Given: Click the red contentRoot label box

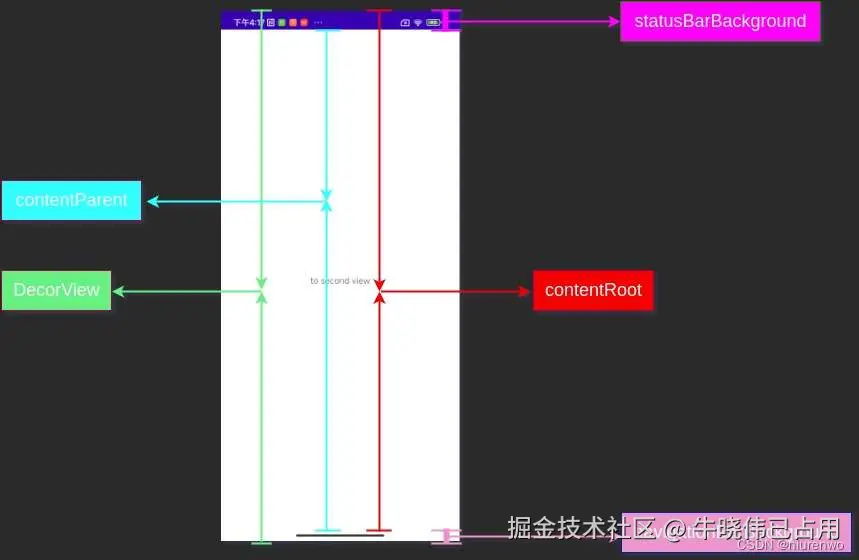Looking at the screenshot, I should 593,290.
